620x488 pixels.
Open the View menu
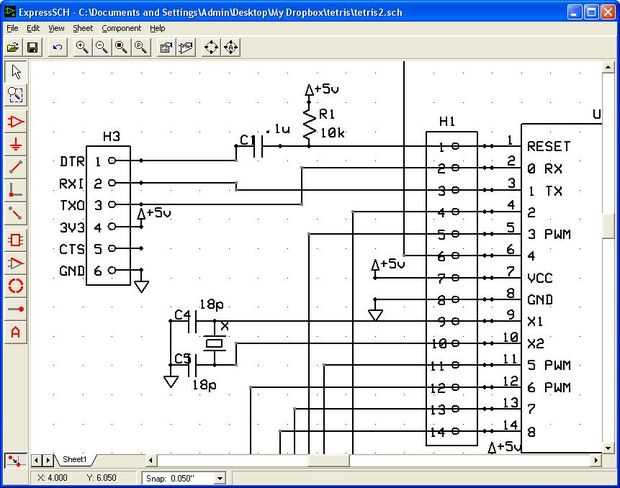point(56,28)
